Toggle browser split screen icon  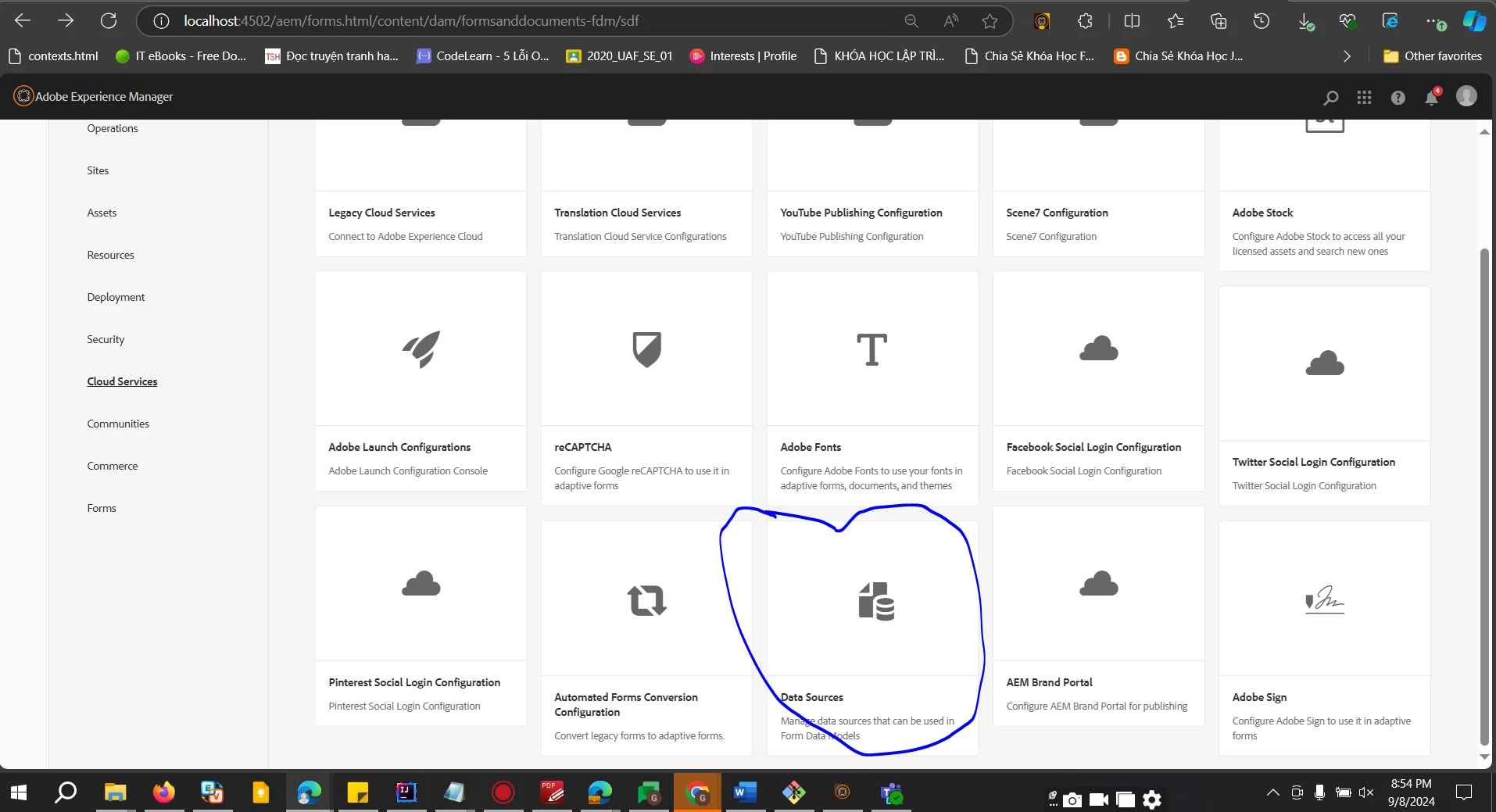[1132, 21]
